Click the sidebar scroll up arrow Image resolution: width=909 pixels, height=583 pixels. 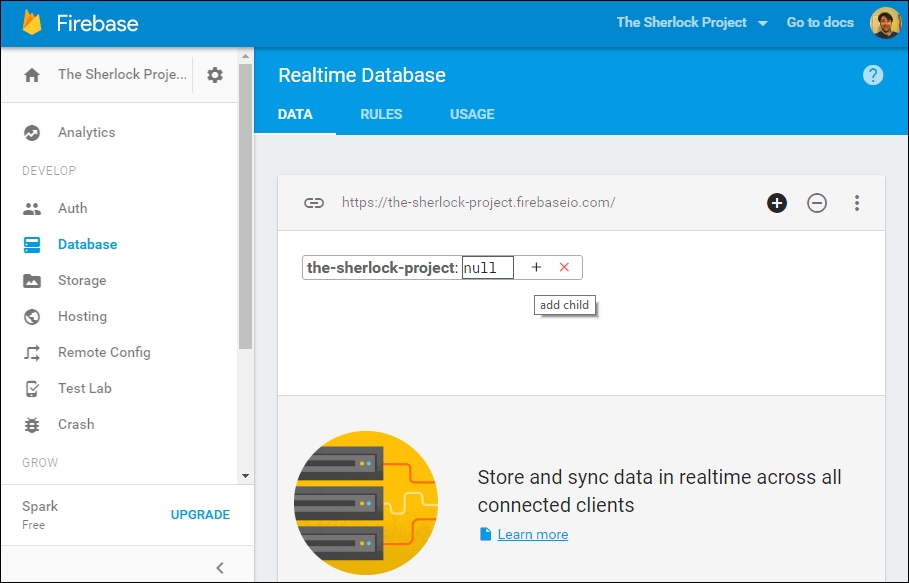(245, 56)
